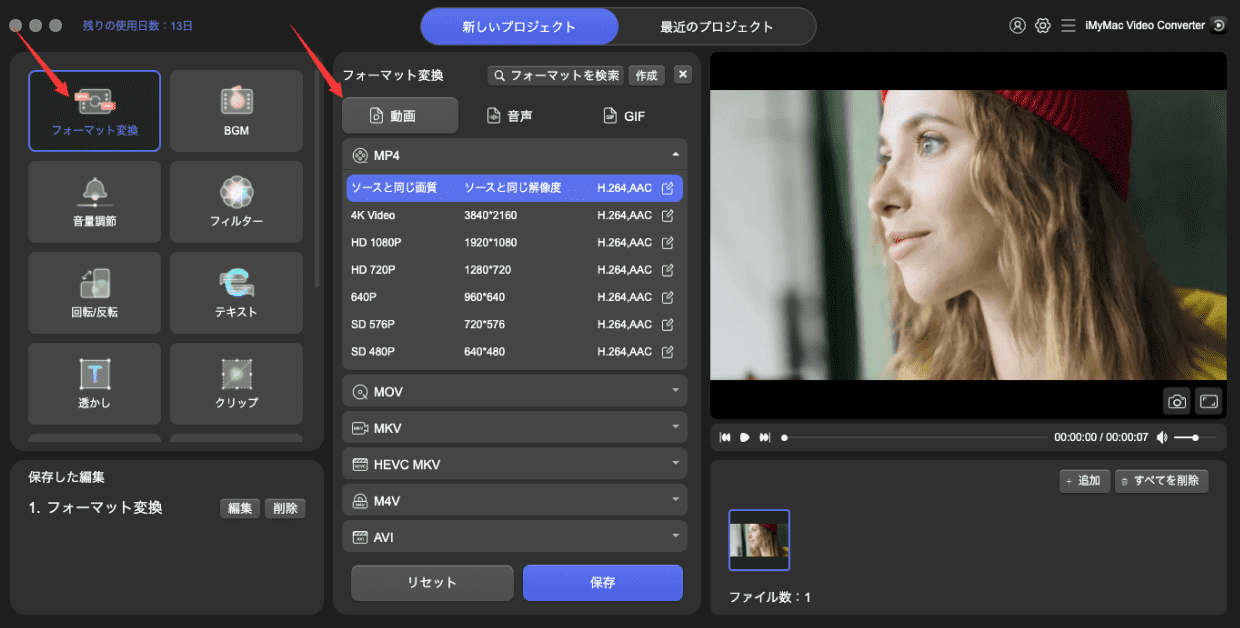Click the 作成 create button

click(646, 75)
